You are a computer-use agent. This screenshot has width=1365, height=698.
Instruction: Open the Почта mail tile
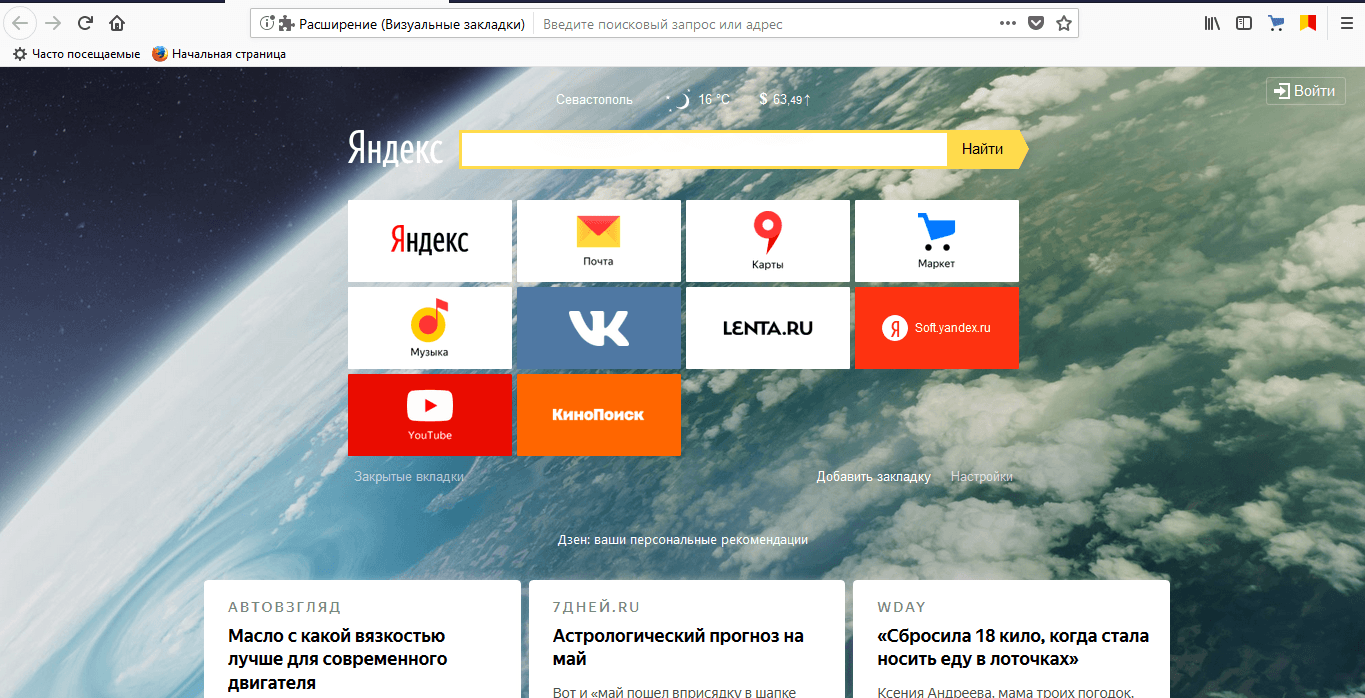pos(599,241)
